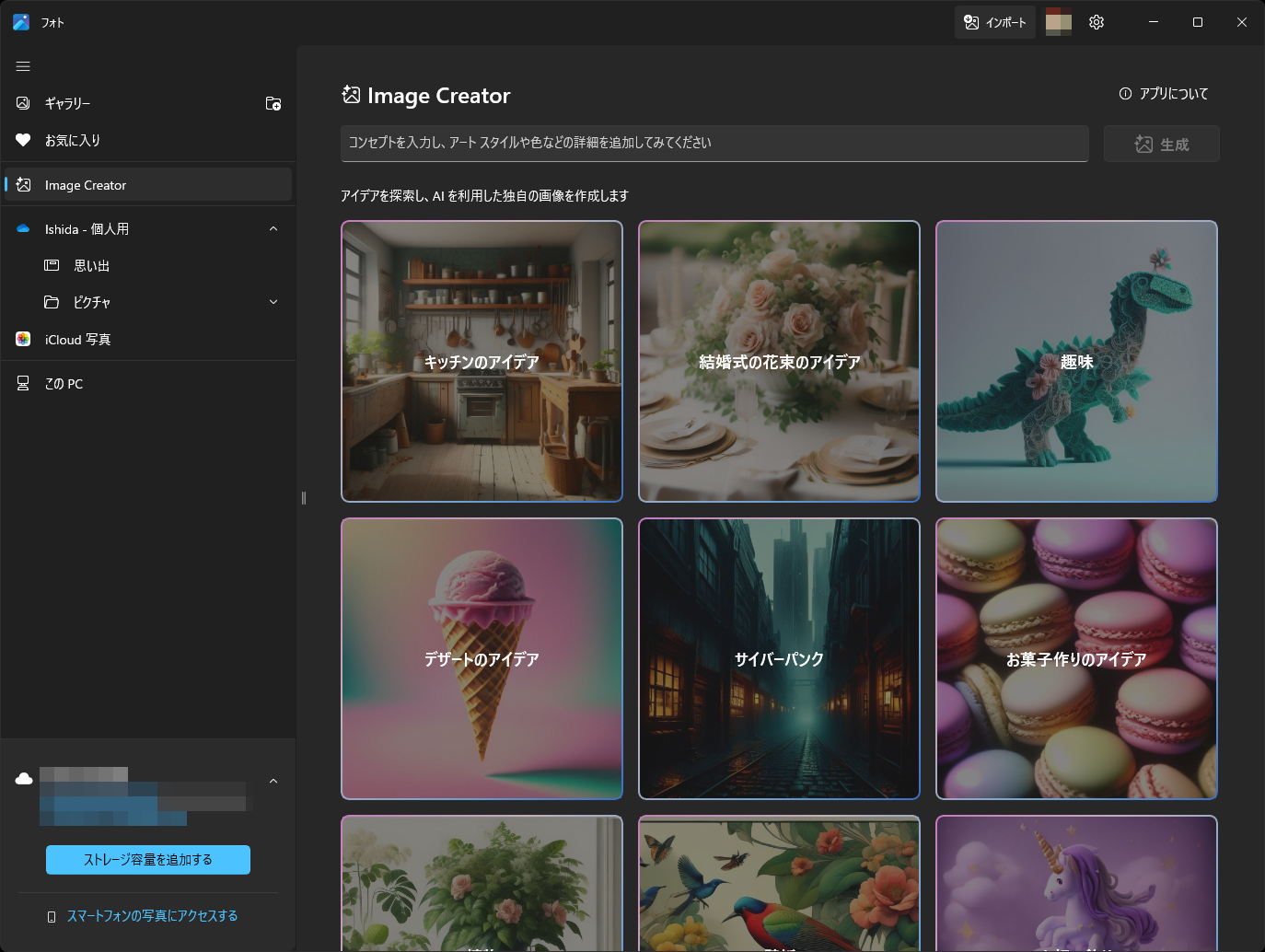
Task: Select the お気に入り heart icon
Action: pos(23,140)
